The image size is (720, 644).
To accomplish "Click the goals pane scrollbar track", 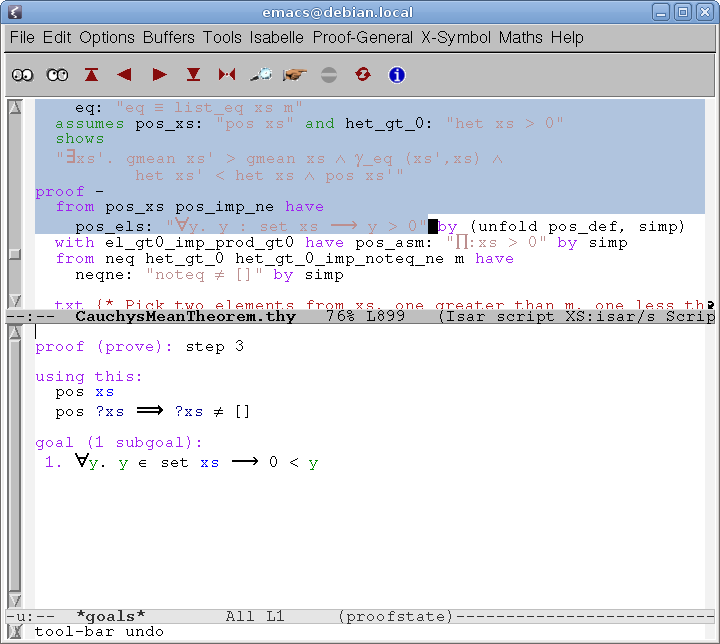I will click(x=14, y=480).
